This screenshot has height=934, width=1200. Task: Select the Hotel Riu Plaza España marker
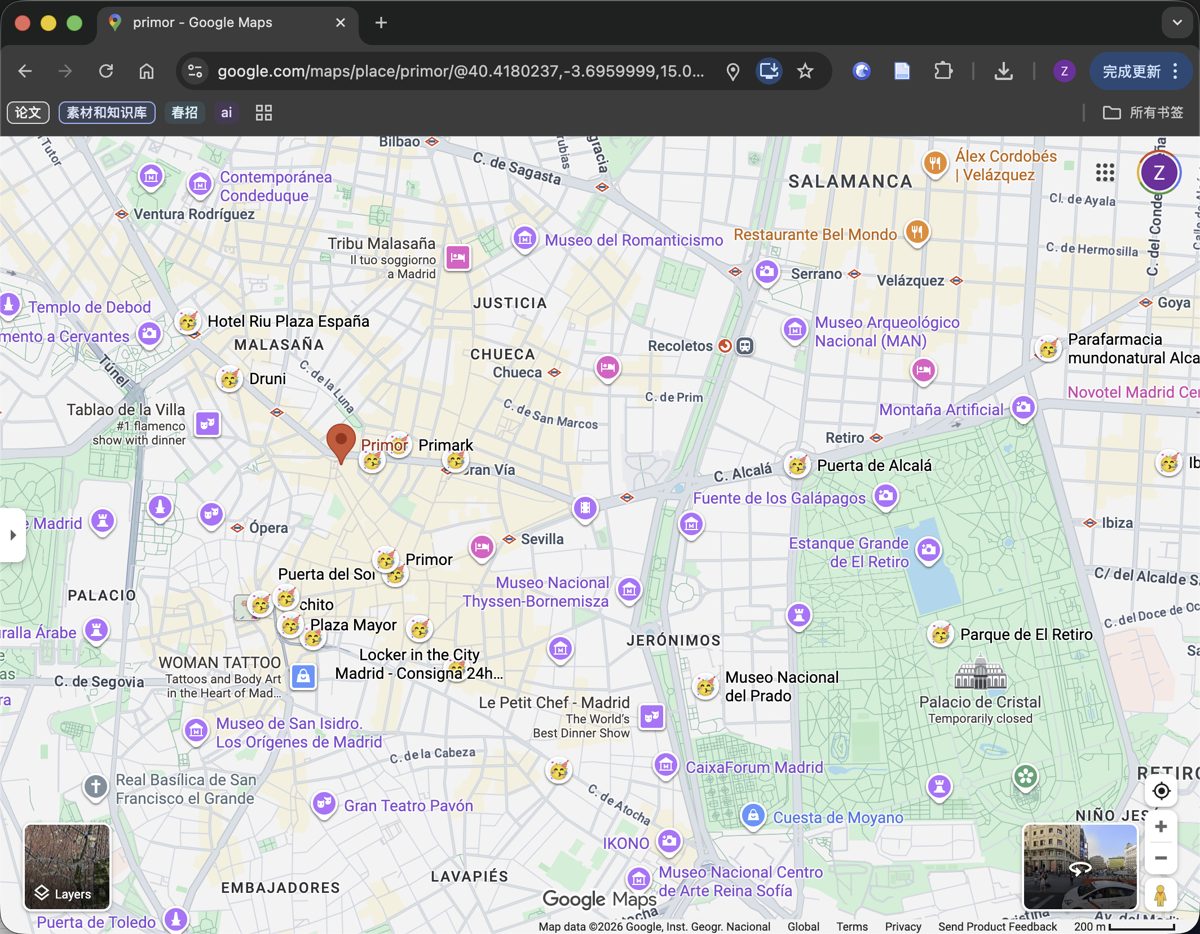click(187, 321)
